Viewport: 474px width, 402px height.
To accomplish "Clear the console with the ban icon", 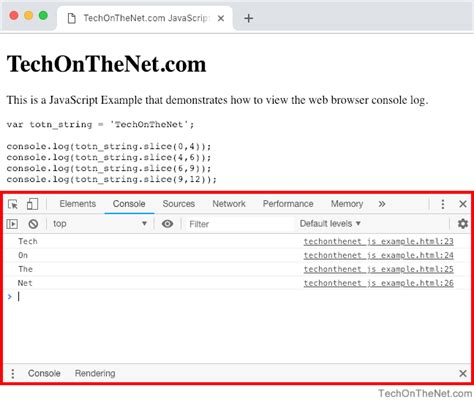I will [33, 224].
